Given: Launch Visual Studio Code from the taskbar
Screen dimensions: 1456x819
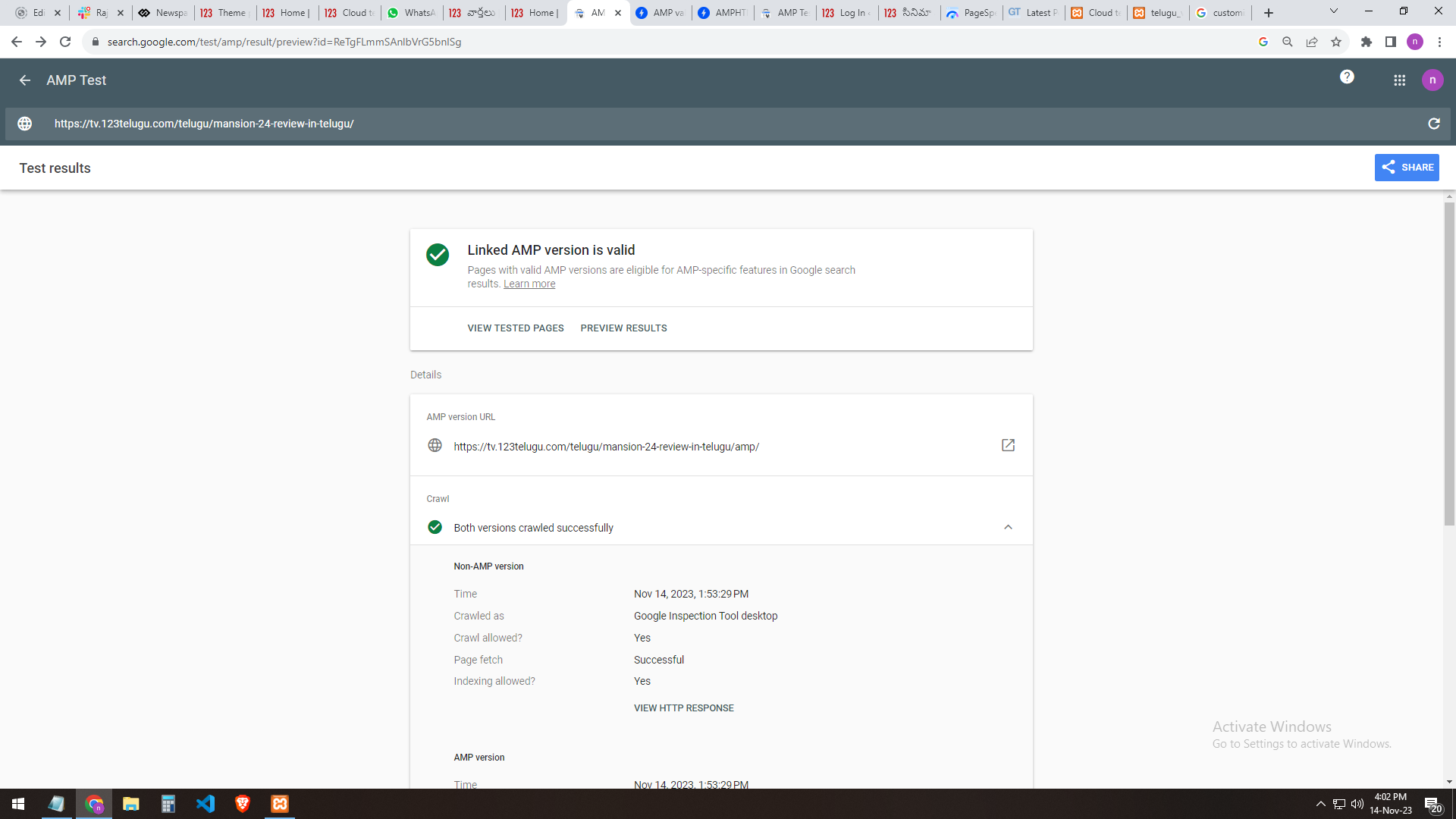Looking at the screenshot, I should [x=206, y=804].
